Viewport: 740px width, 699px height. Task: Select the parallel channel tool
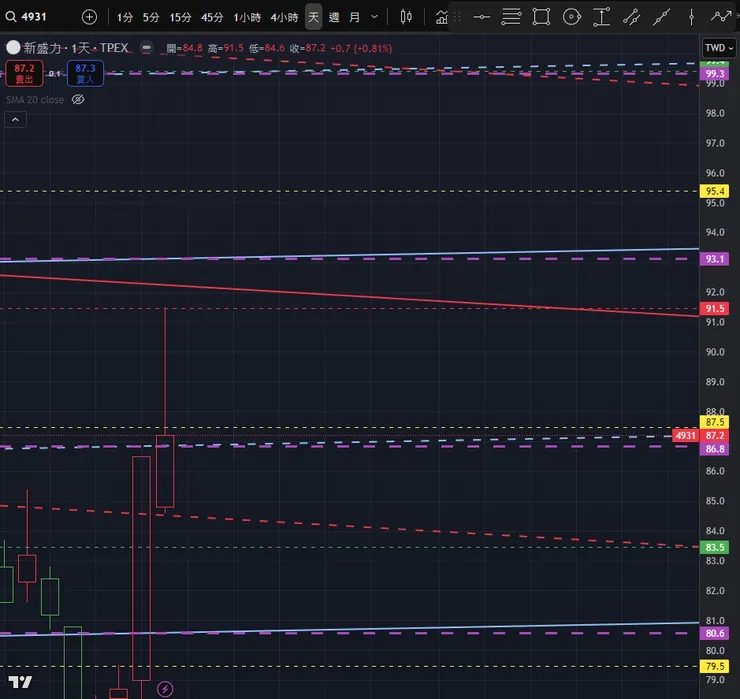coord(631,17)
